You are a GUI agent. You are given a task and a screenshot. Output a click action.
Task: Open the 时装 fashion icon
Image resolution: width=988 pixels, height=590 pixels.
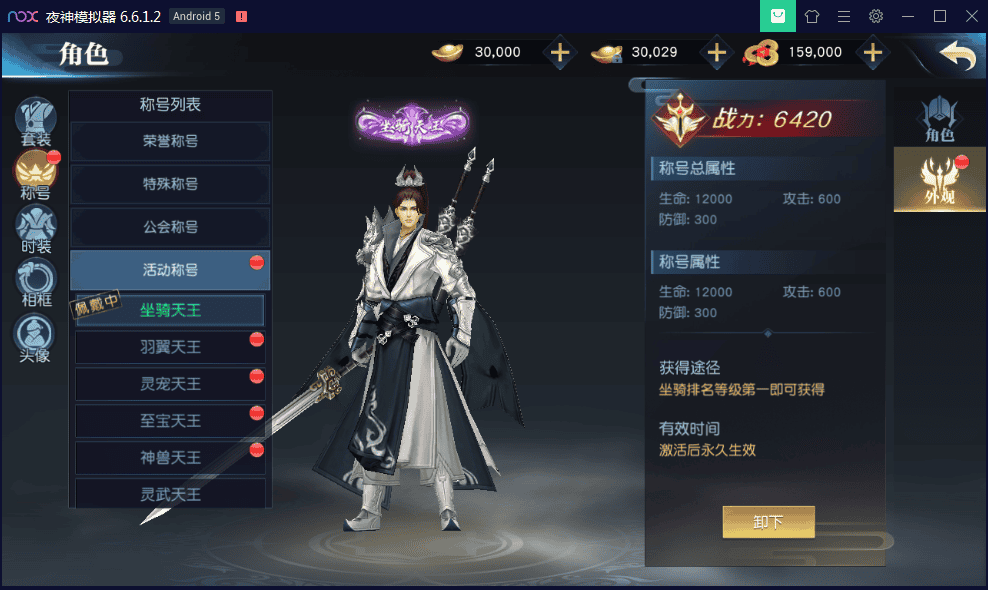(x=36, y=228)
